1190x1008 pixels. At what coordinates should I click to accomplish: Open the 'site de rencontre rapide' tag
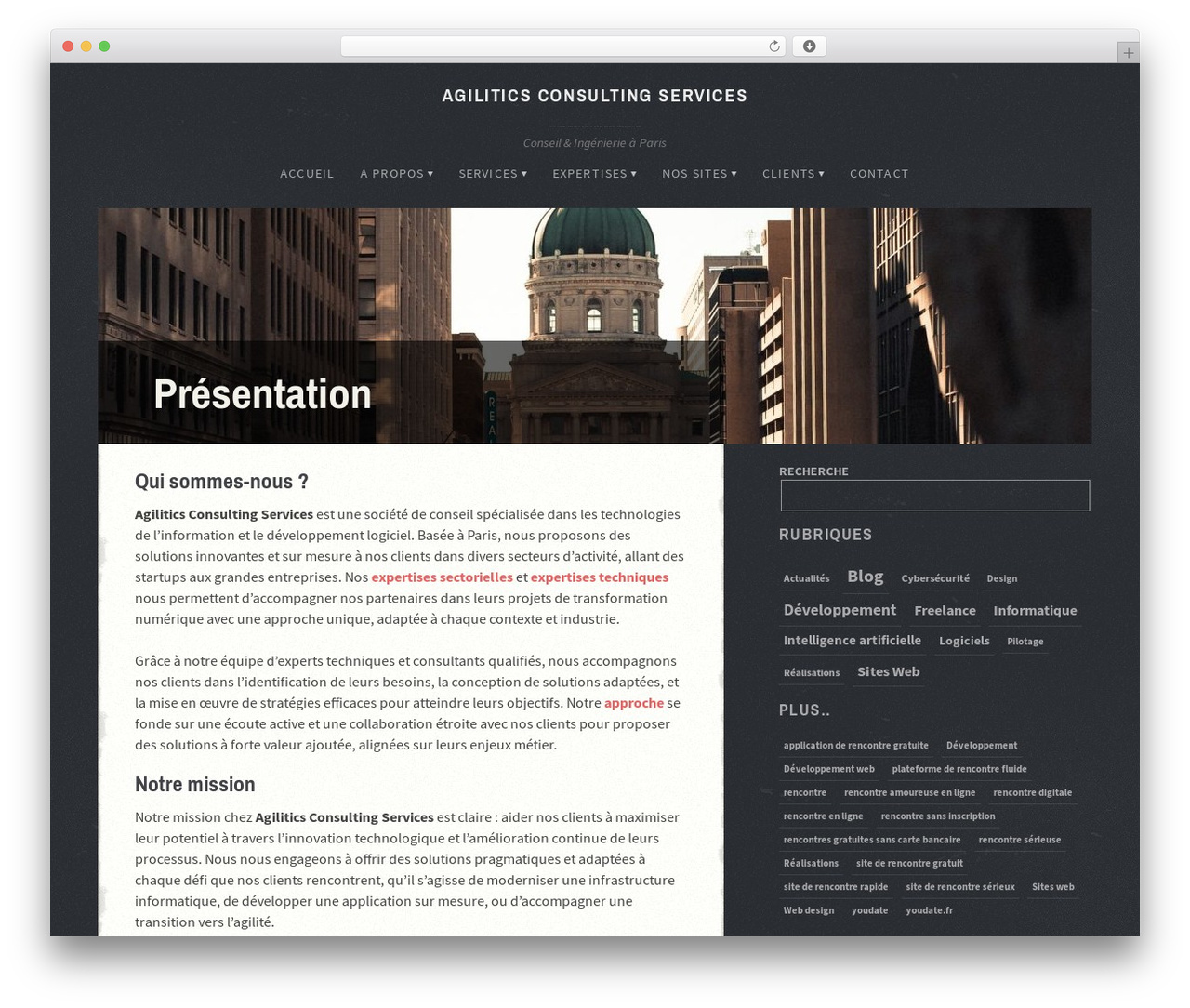(x=836, y=887)
